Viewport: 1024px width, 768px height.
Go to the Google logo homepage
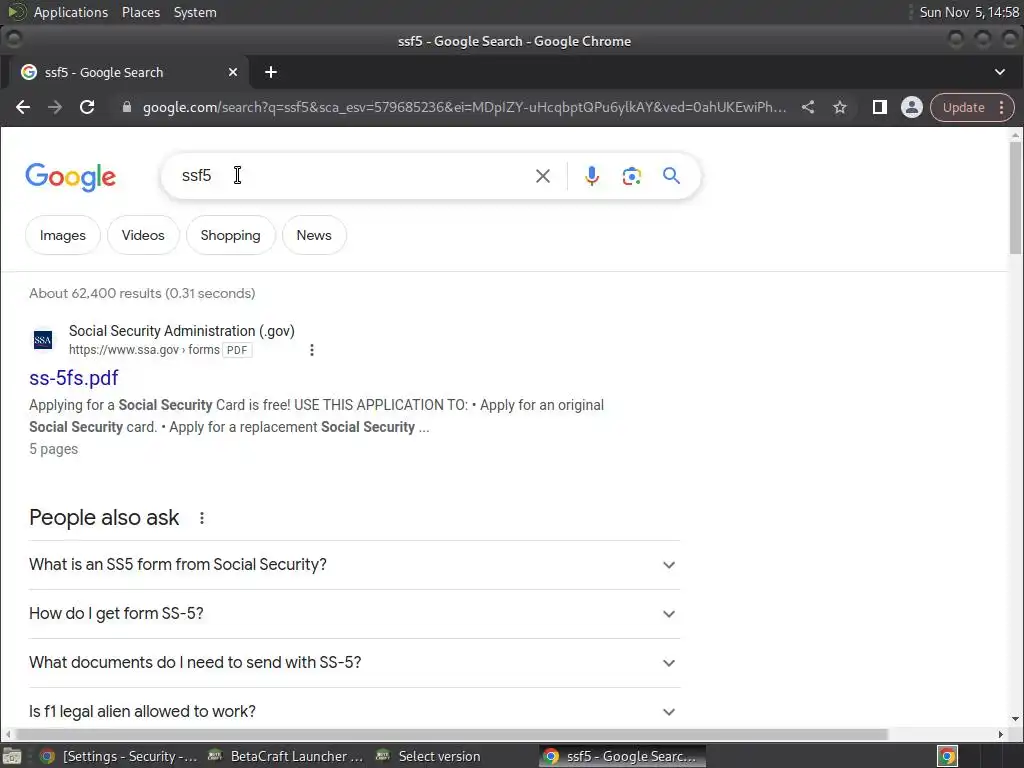point(71,177)
